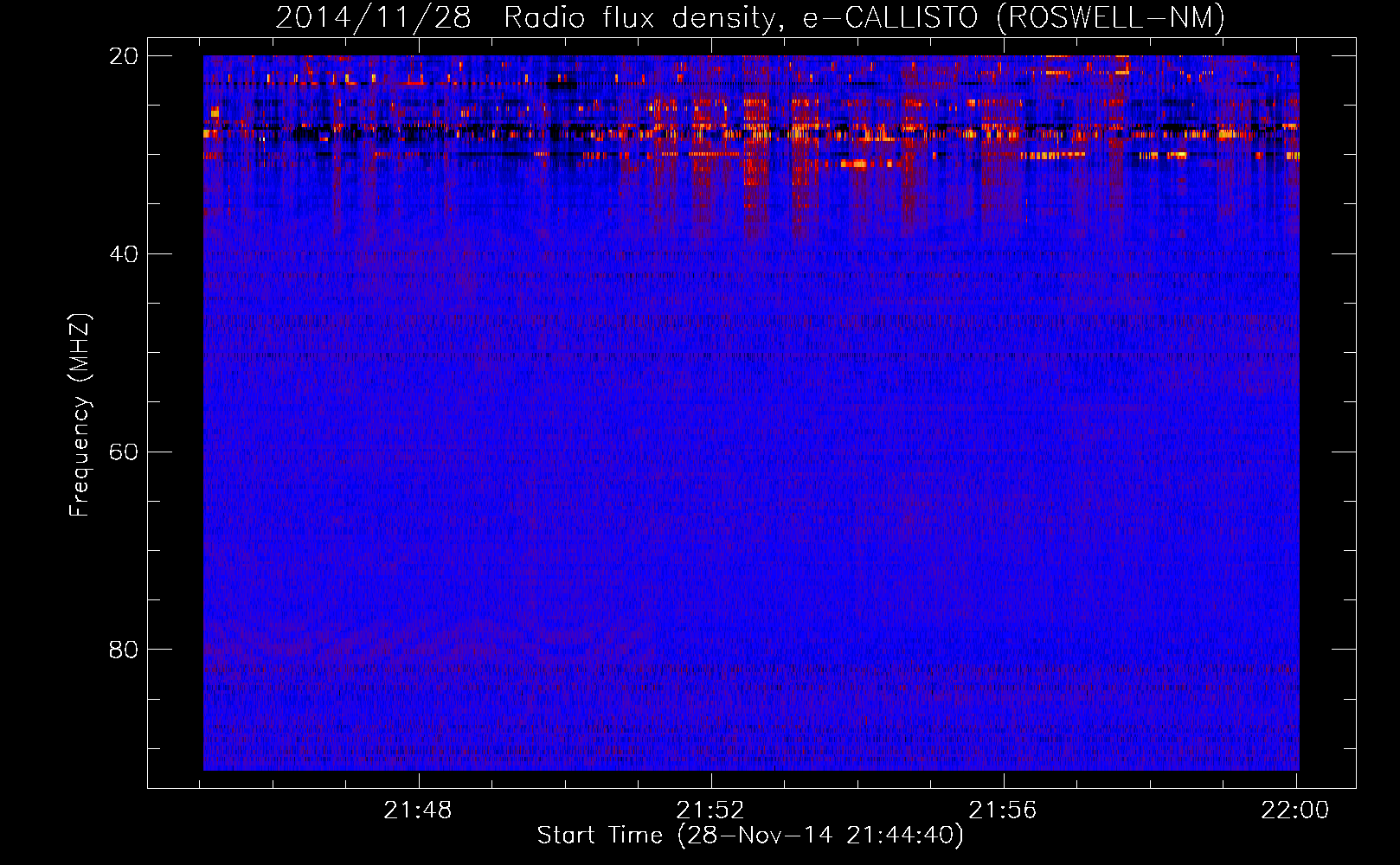The width and height of the screenshot is (1400, 865).
Task: Click the x-axis label "Start Time (28-Nov-14 21:44:40)"
Action: (750, 836)
